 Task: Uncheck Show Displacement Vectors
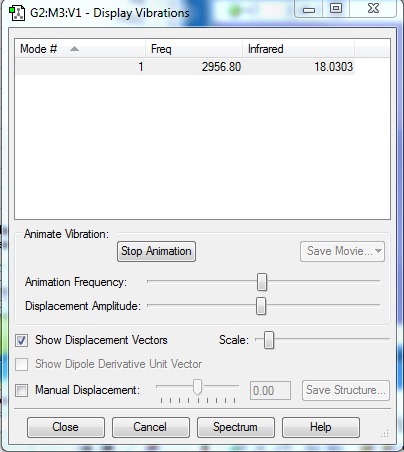[x=22, y=341]
